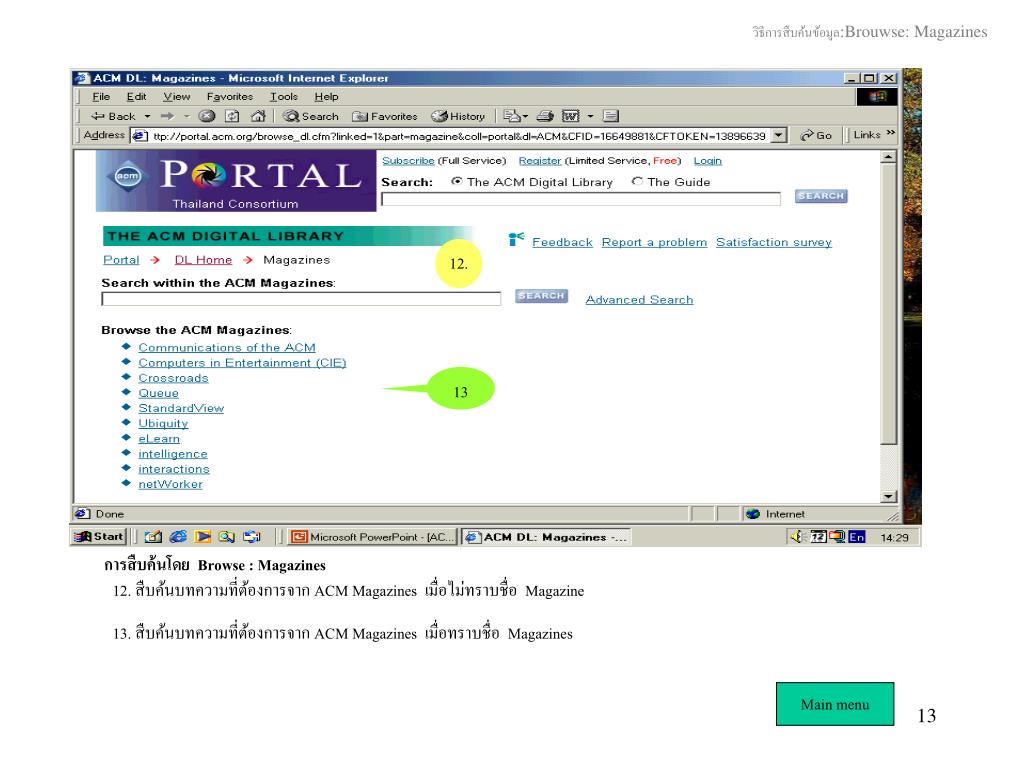Launch Internet Explorer from Quick Launch

click(178, 537)
